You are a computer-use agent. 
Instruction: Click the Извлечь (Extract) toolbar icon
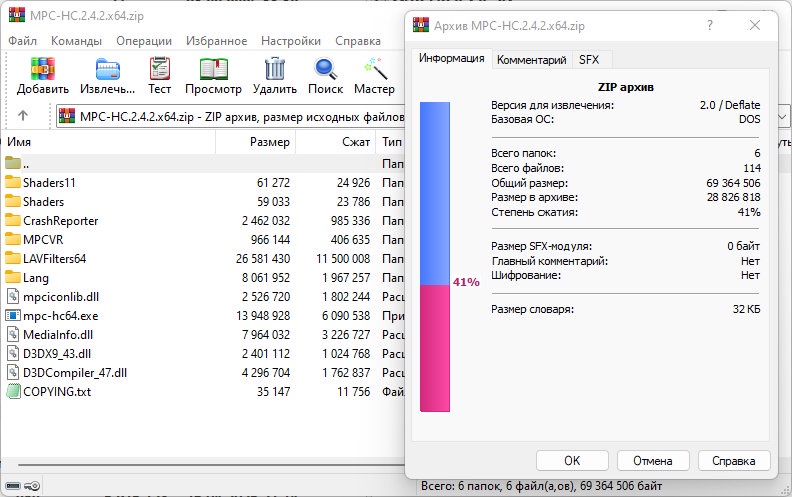pyautogui.click(x=108, y=69)
